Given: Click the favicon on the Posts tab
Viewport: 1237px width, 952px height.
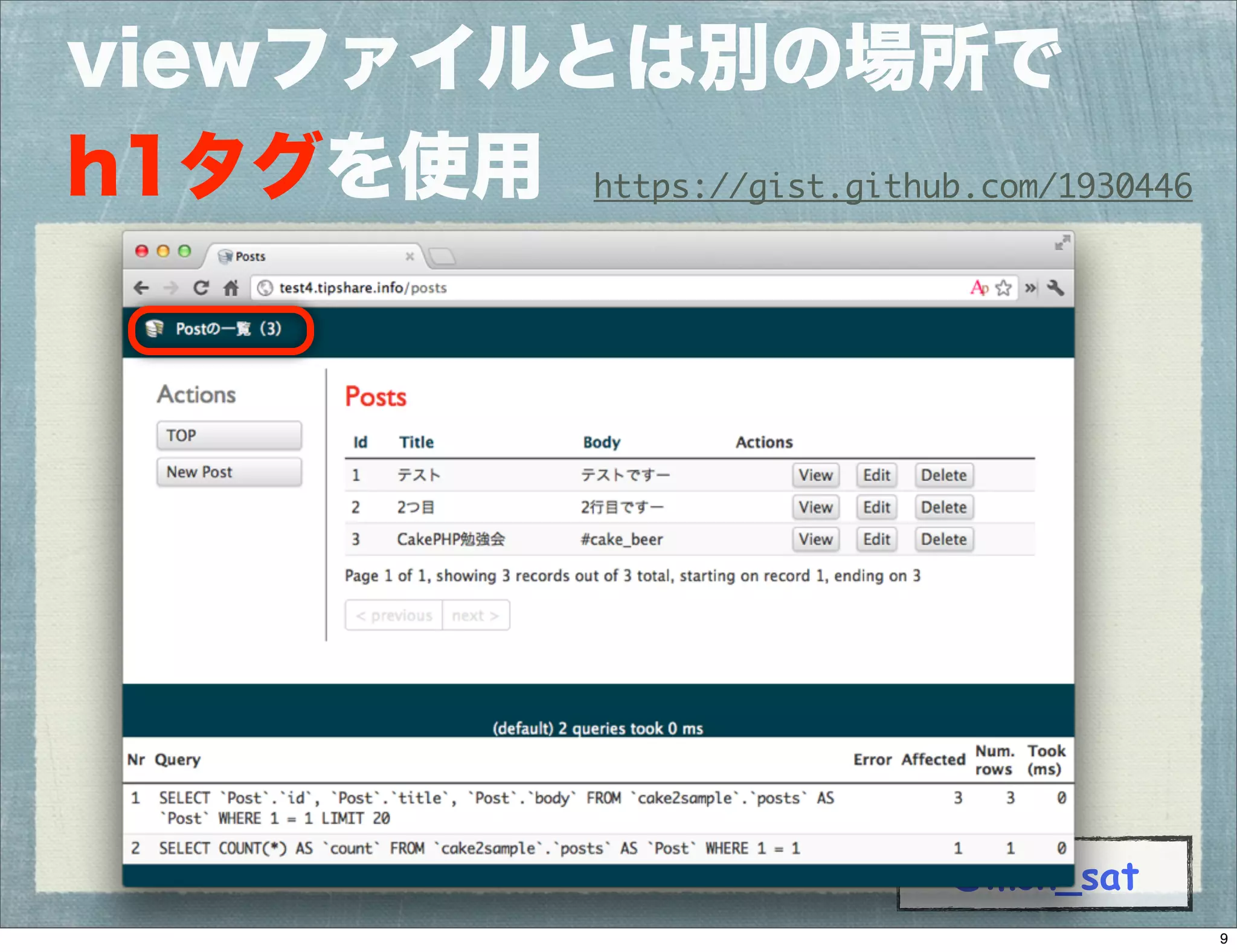Looking at the screenshot, I should [x=225, y=256].
